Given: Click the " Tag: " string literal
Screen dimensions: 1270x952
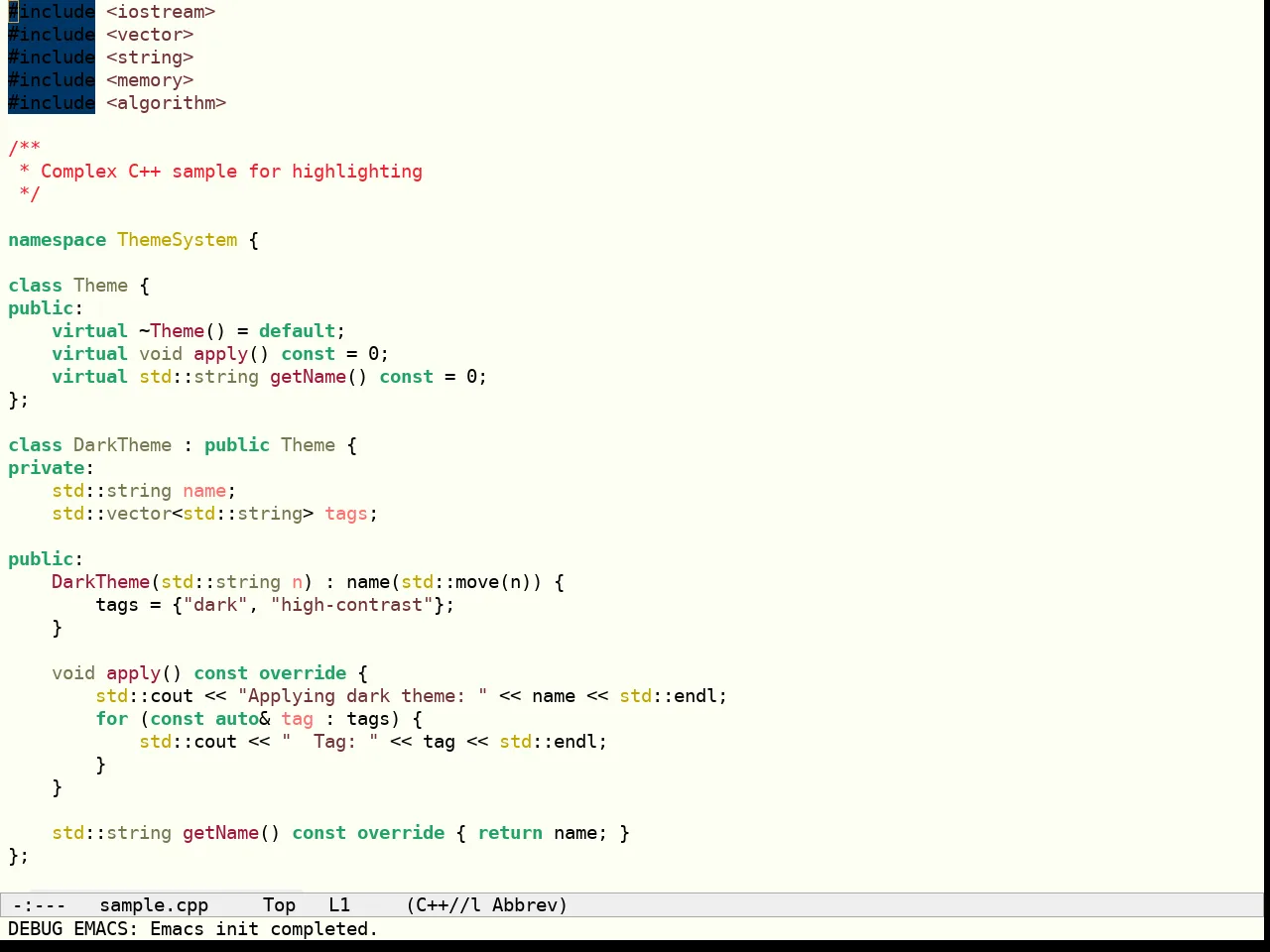Looking at the screenshot, I should 329,742.
